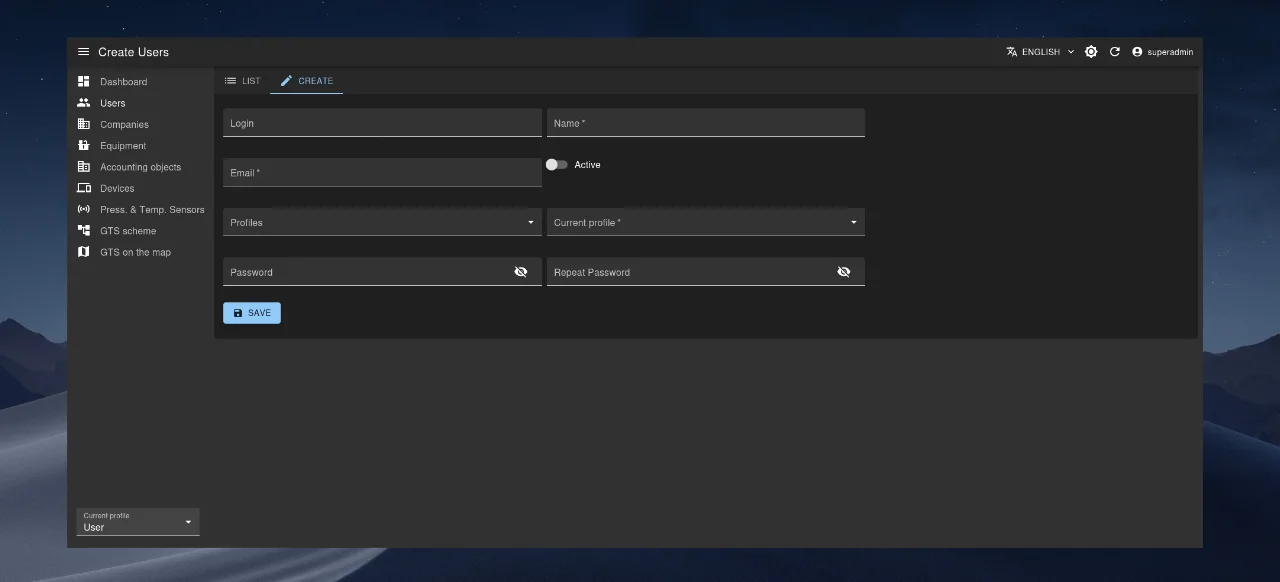Click the Email input field
This screenshot has width=1280, height=582.
(382, 173)
